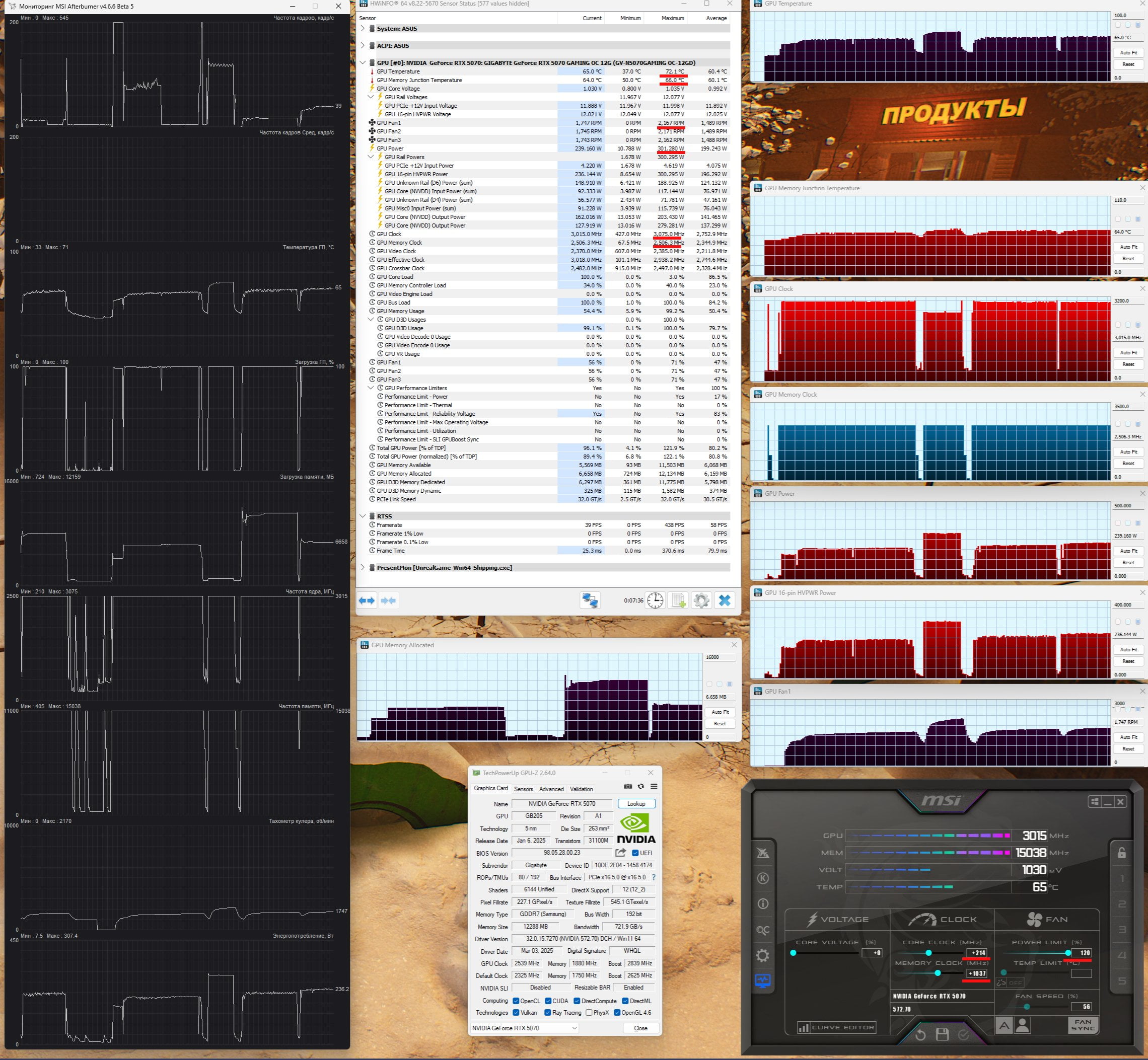Save overclock profile with floppy icon
Screen dimensions: 1148x1060
click(942, 1035)
